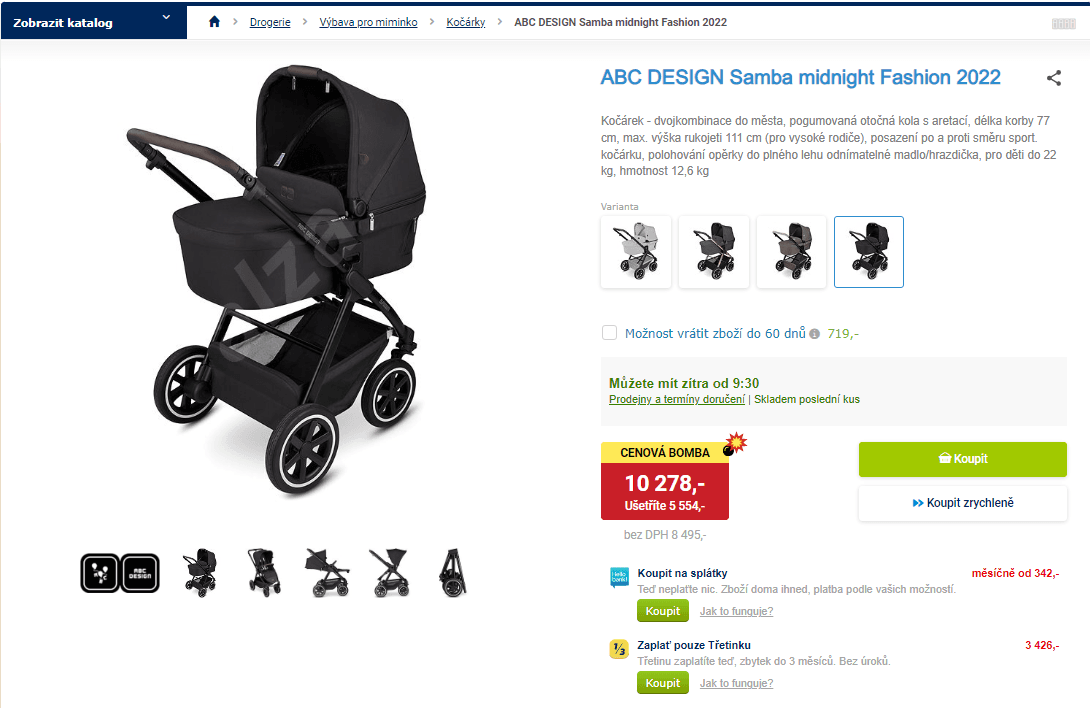1090x708 pixels.
Task: Go to the Kočárky breadcrumb category
Action: pyautogui.click(x=466, y=22)
